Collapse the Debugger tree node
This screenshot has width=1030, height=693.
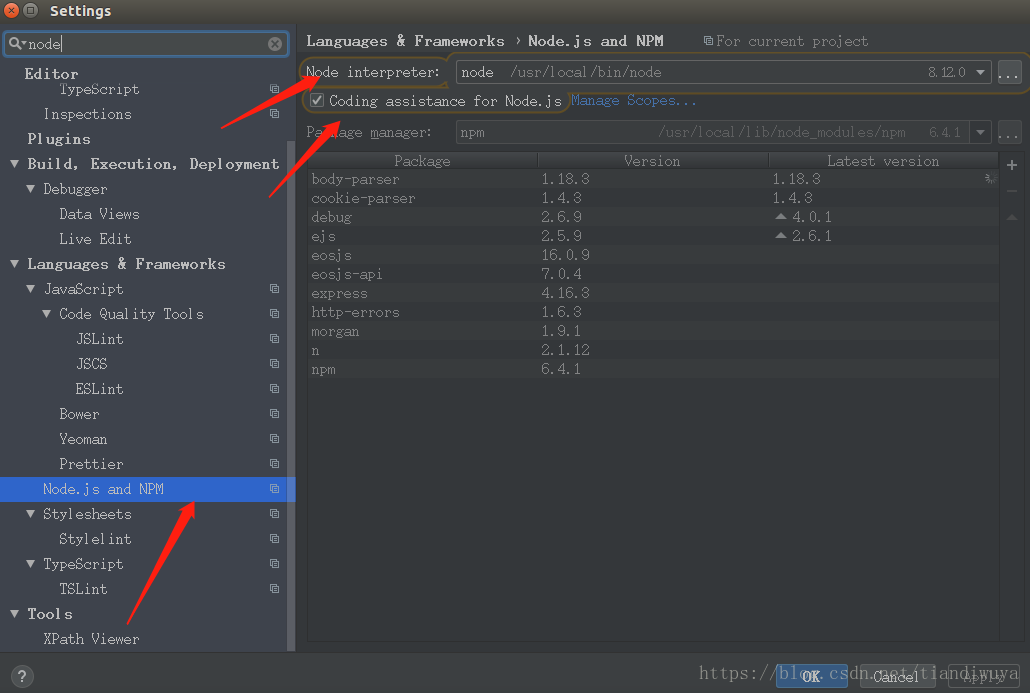tap(30, 189)
